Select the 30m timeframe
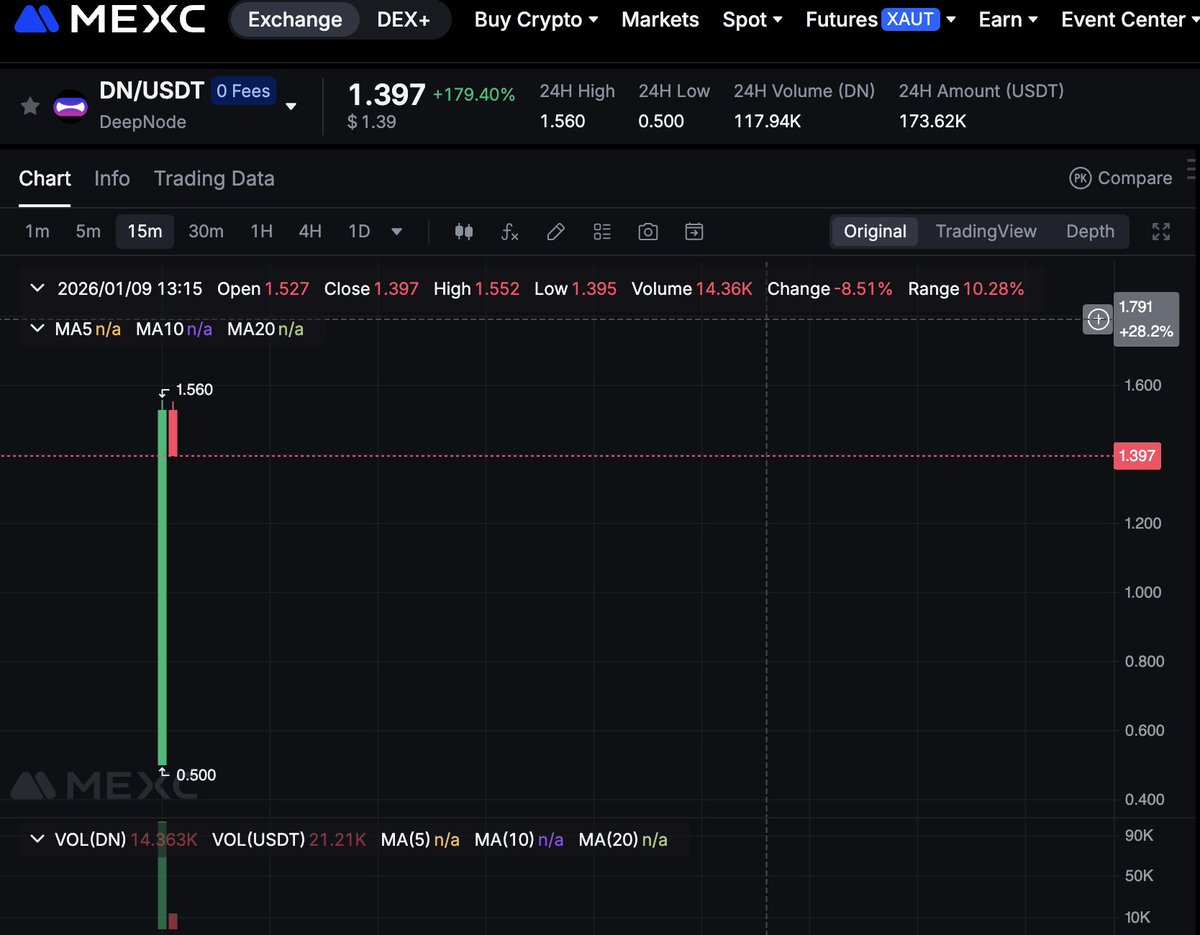The width and height of the screenshot is (1200, 935). 206,231
